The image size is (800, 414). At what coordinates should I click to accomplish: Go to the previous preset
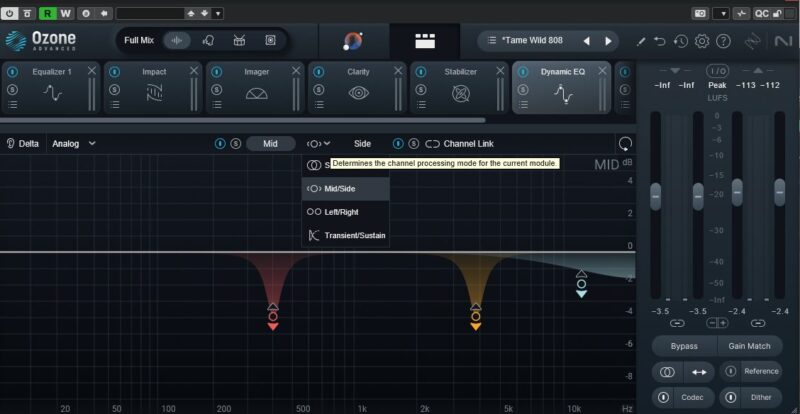587,41
